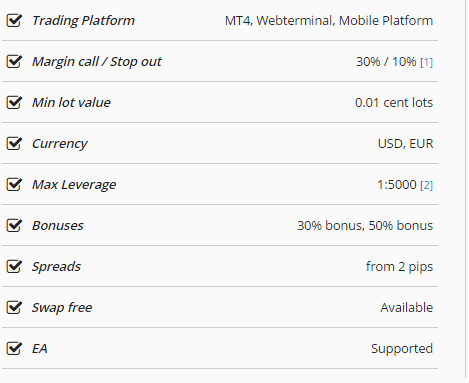Open footnote [1] link after 30% / 10%
The image size is (469, 383).
(x=426, y=62)
